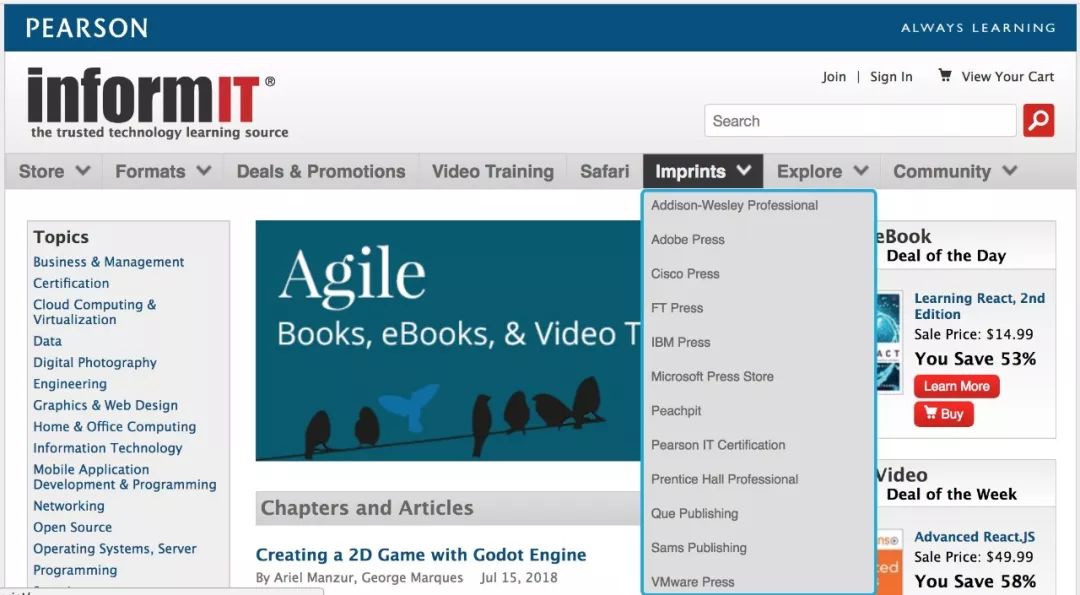Open View Your Cart link

coord(1007,76)
